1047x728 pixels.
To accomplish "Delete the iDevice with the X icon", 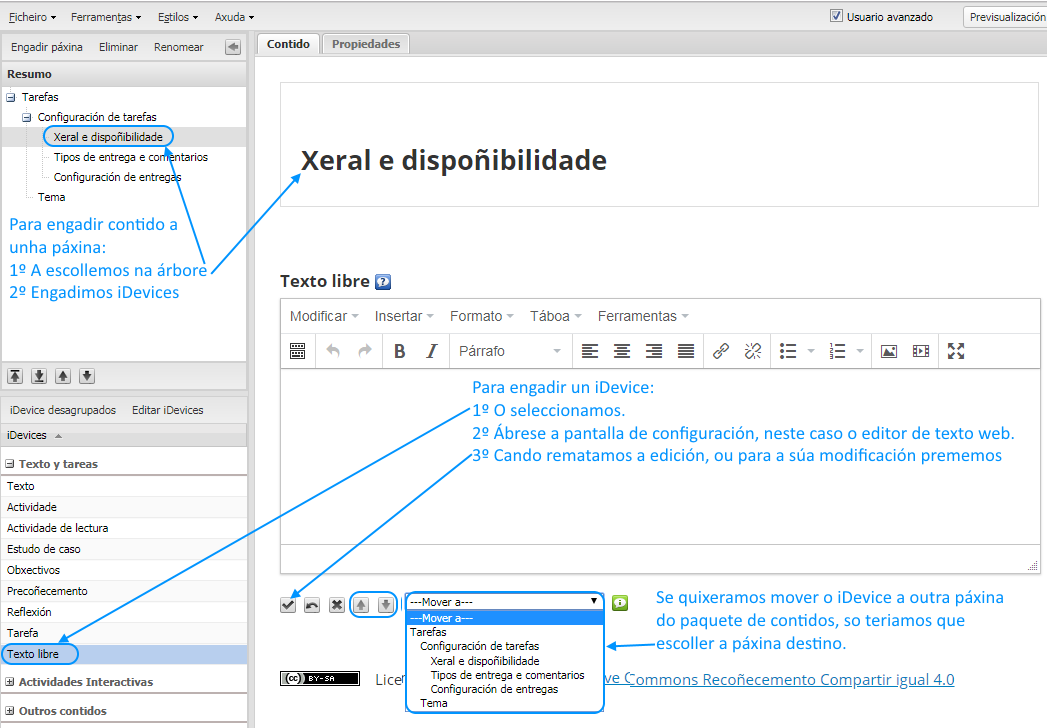I will point(337,605).
